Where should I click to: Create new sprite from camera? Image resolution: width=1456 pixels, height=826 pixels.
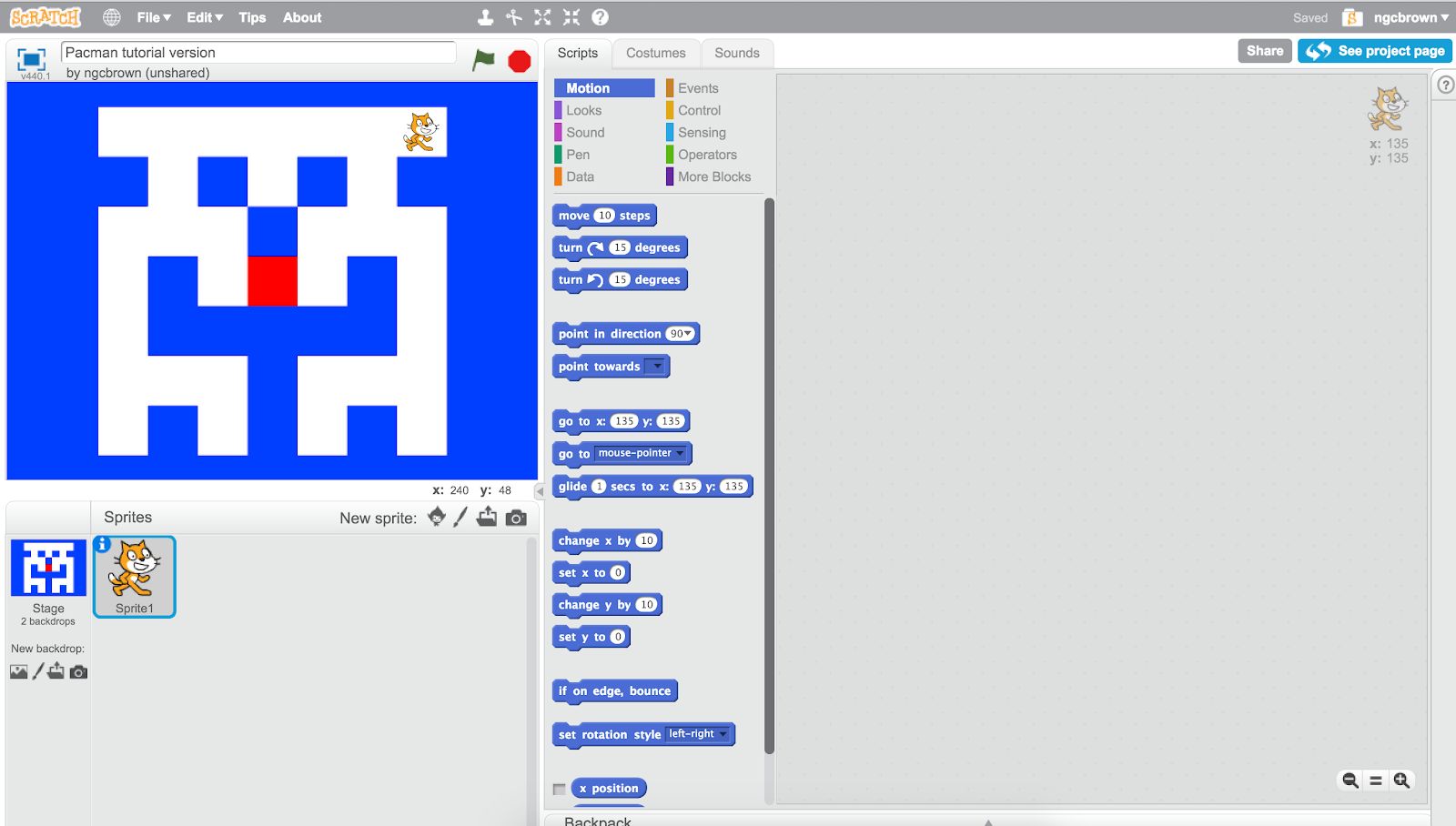coord(516,518)
